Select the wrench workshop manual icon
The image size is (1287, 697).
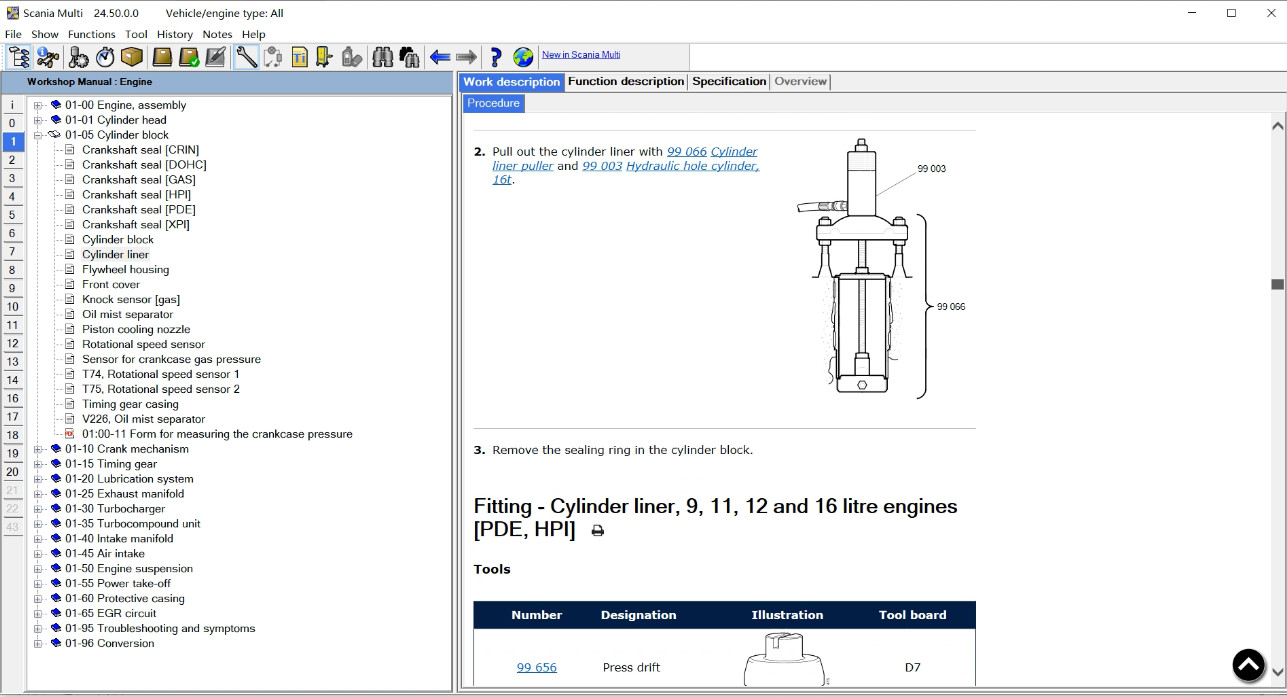[246, 57]
